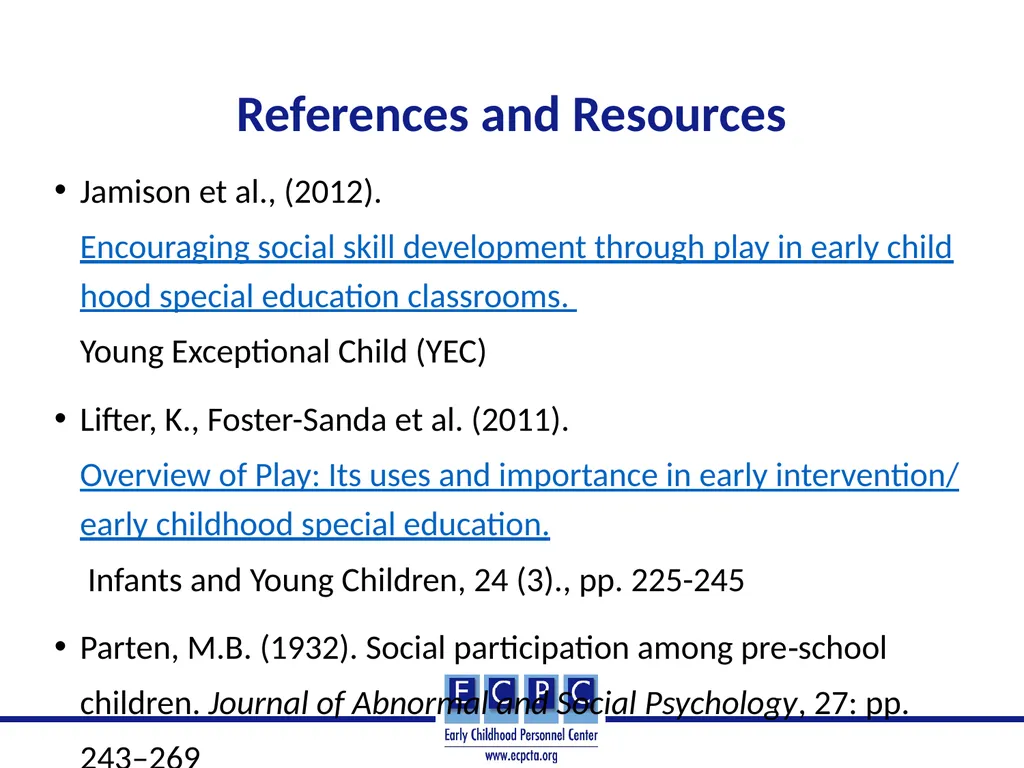
Task: Click 'Early Childhood Personnel Center' caption
Action: [521, 735]
